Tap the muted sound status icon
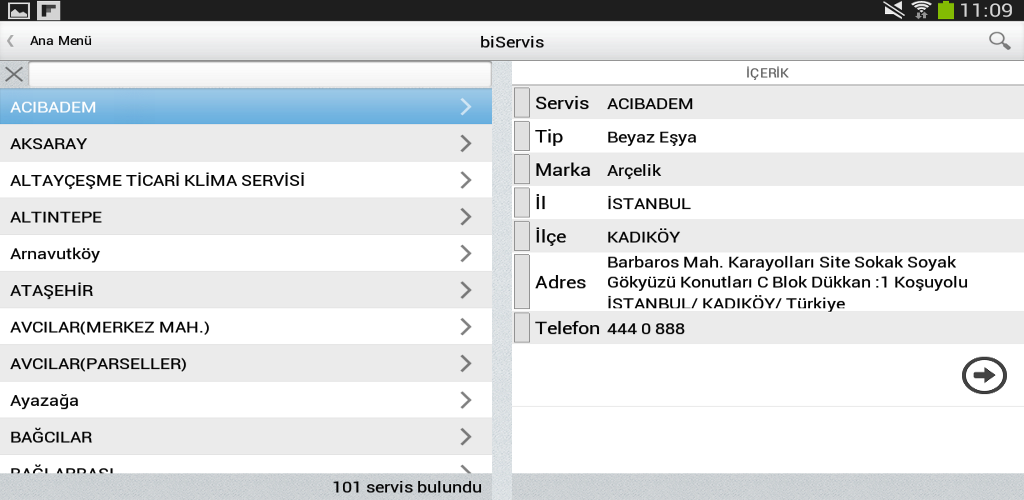Viewport: 1024px width, 500px height. (x=894, y=11)
